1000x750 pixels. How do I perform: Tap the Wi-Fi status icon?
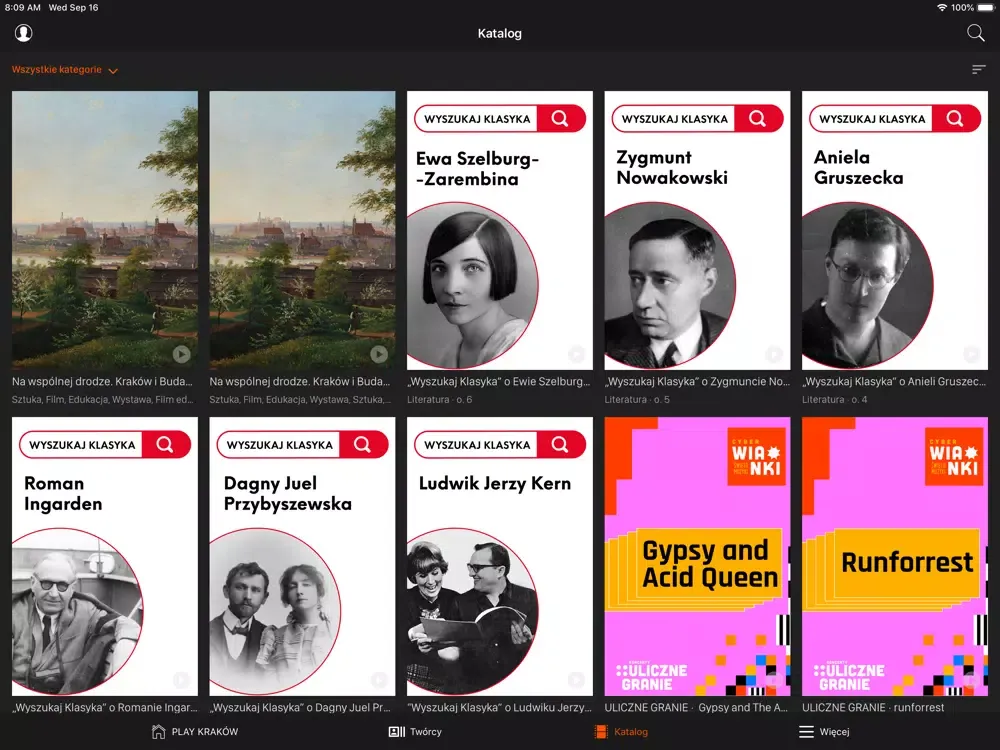pyautogui.click(x=941, y=8)
